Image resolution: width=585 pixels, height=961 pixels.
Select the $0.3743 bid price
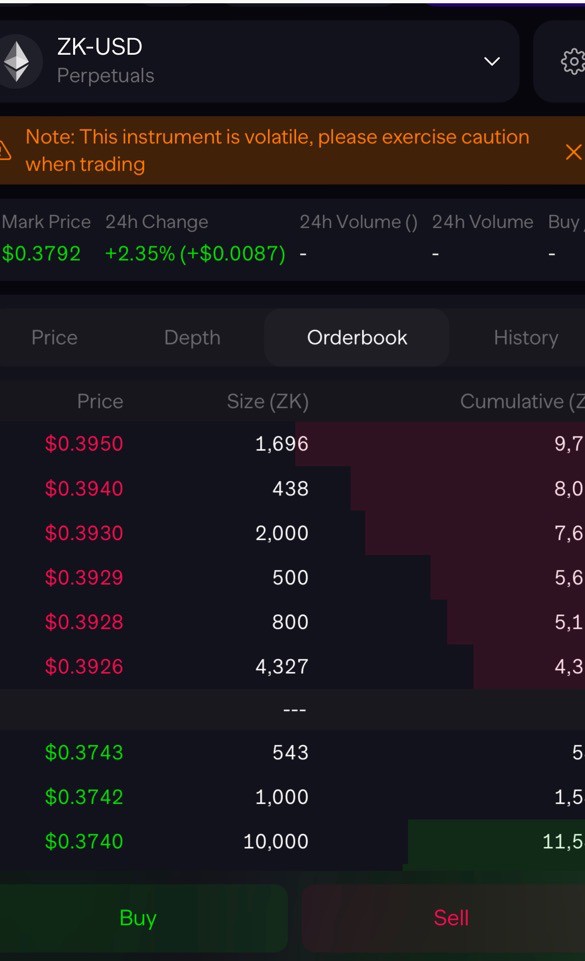84,752
